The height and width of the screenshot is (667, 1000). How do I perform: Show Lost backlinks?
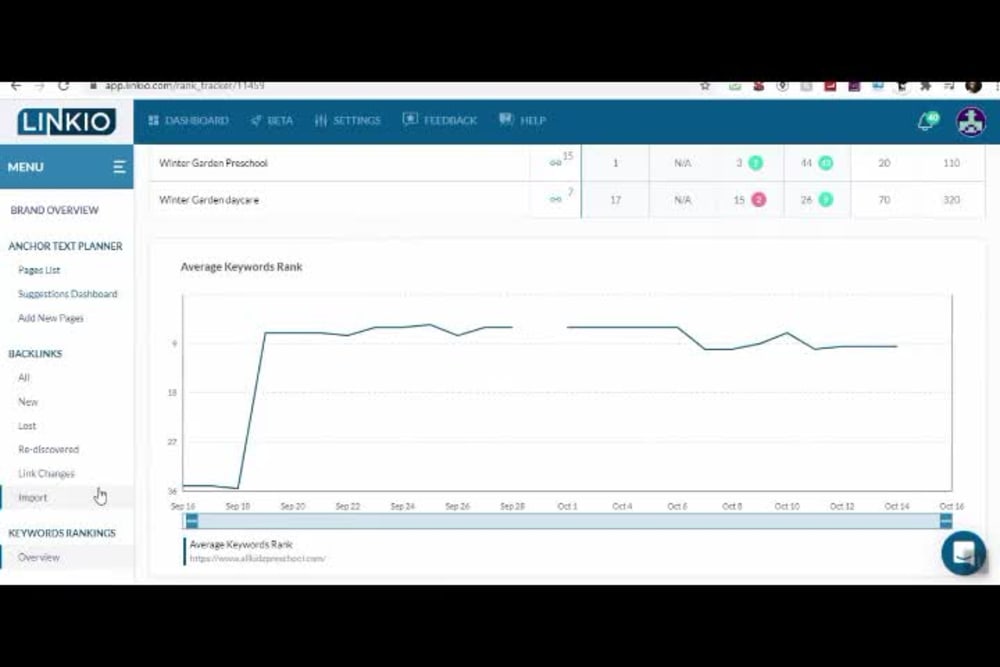27,425
